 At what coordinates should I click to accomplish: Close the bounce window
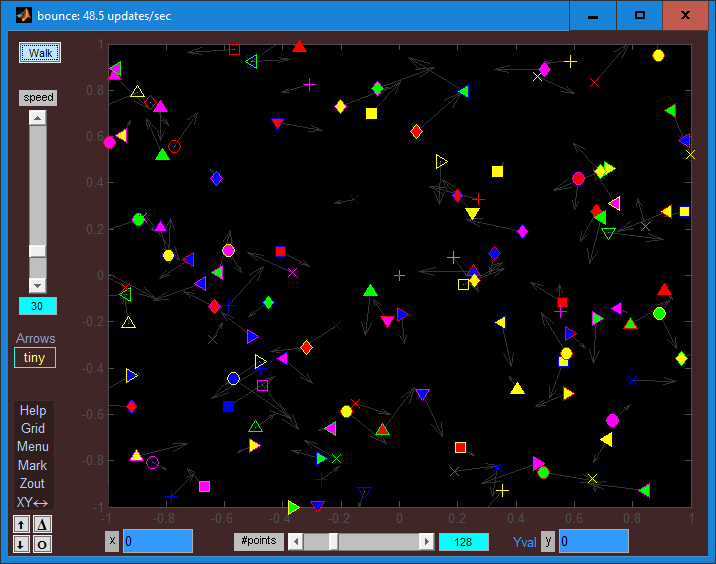685,16
